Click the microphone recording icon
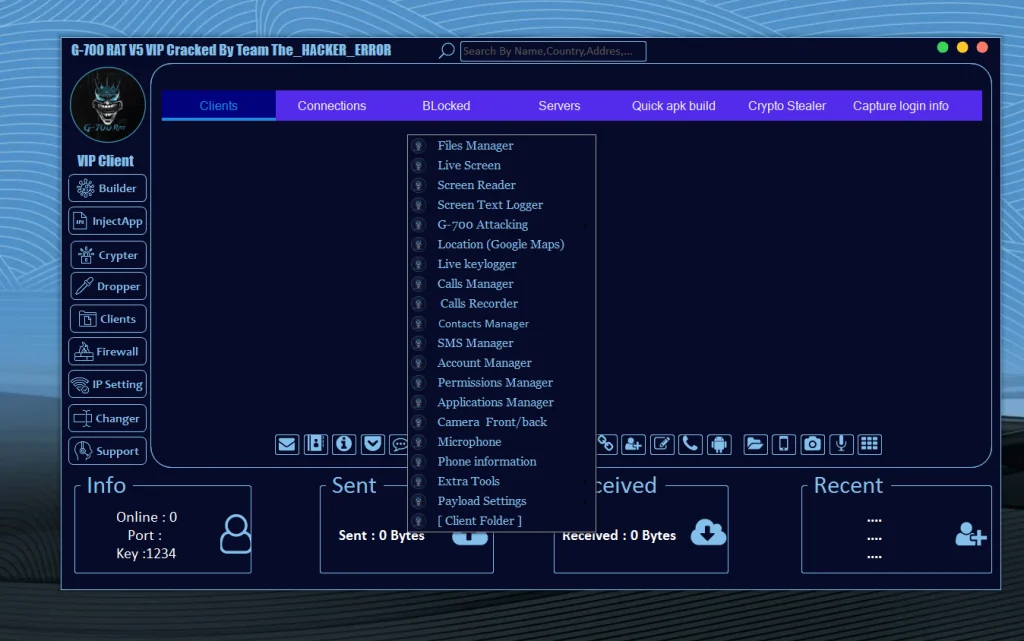 coord(840,444)
